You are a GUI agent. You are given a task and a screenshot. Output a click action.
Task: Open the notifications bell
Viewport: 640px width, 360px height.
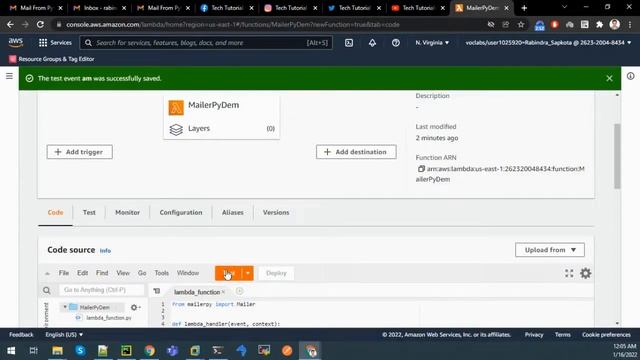coord(372,42)
